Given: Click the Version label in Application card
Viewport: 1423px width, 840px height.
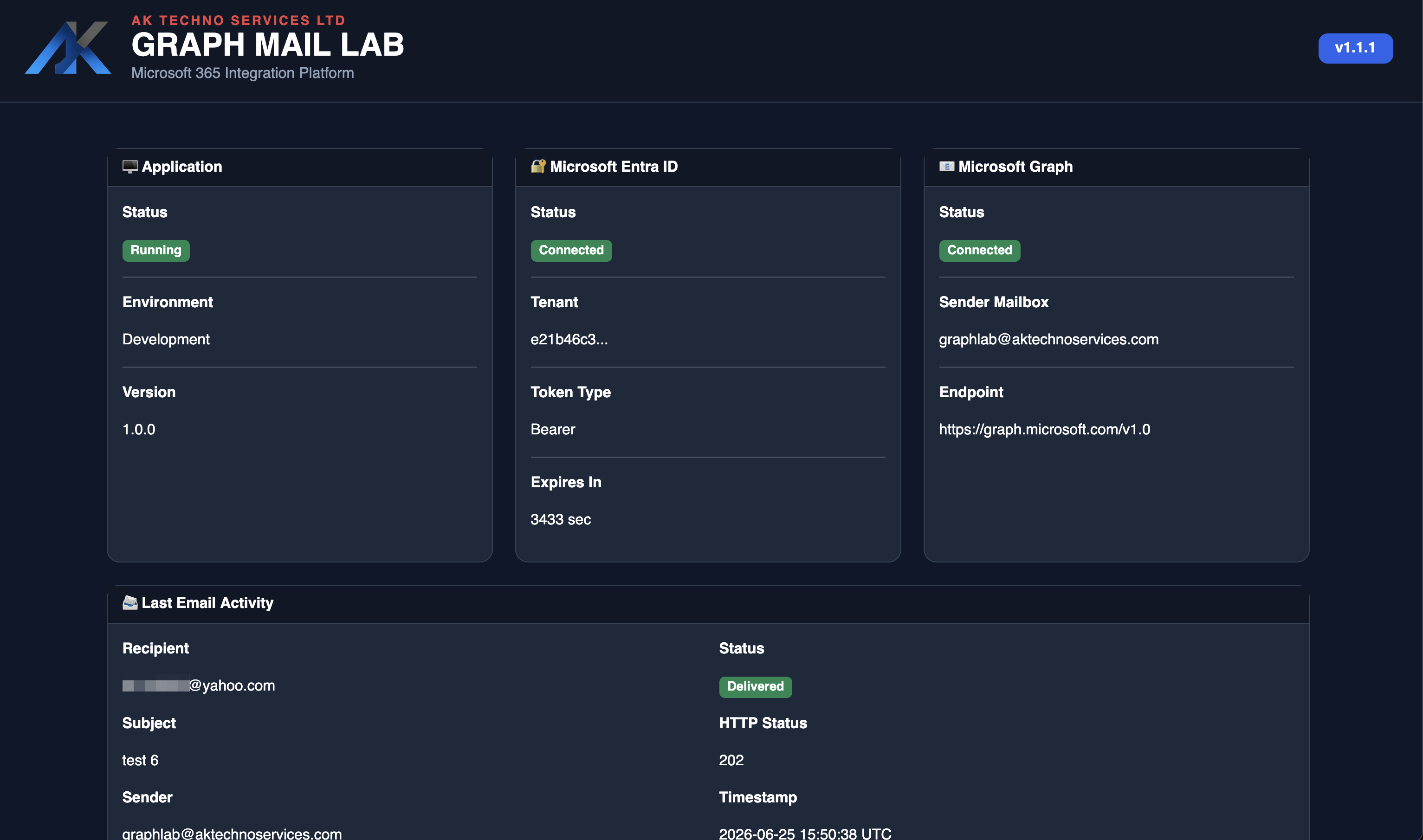Looking at the screenshot, I should tap(149, 392).
